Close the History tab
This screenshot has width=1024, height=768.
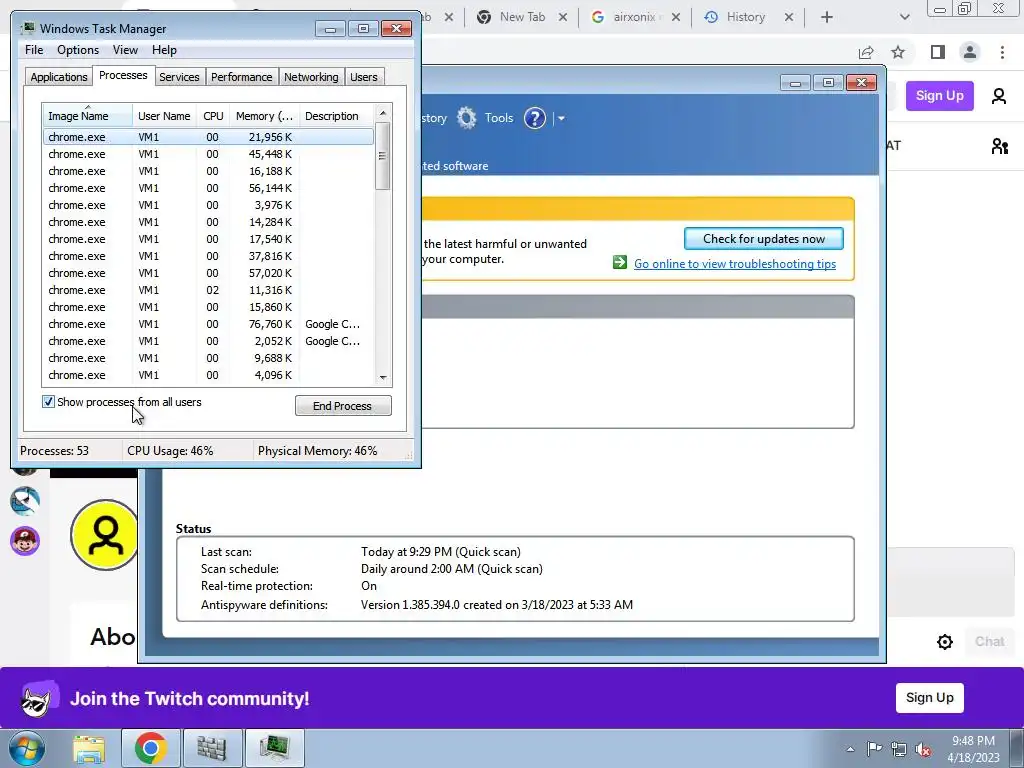pos(788,17)
